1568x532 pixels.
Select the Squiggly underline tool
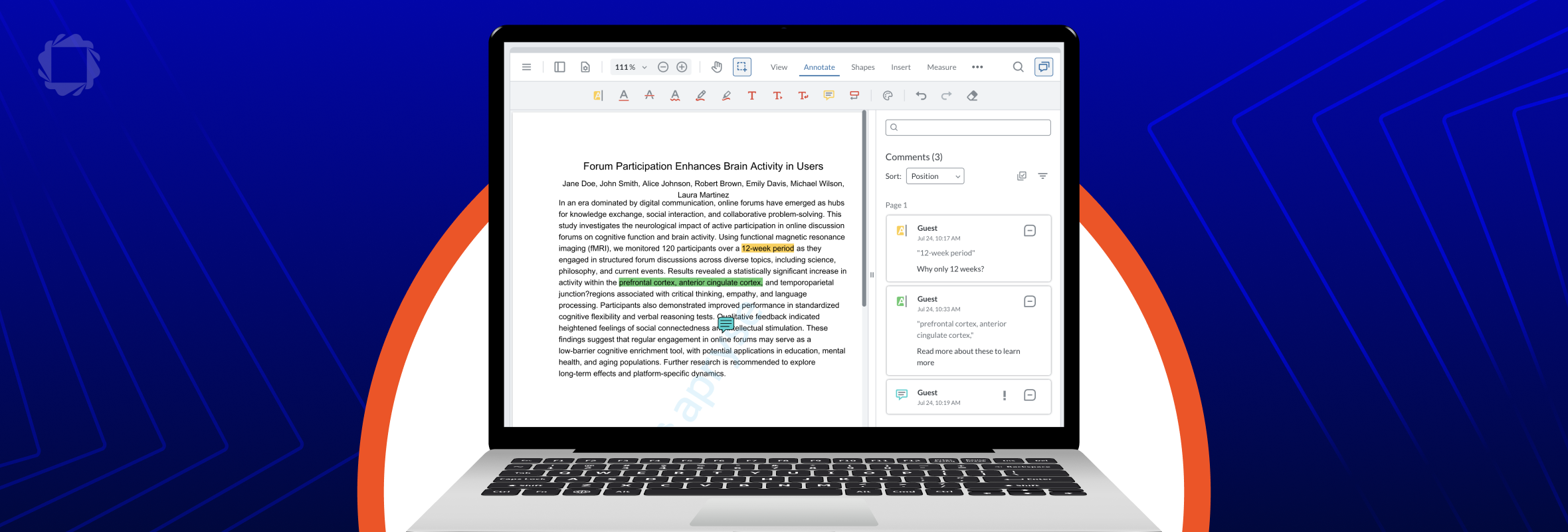pyautogui.click(x=675, y=96)
